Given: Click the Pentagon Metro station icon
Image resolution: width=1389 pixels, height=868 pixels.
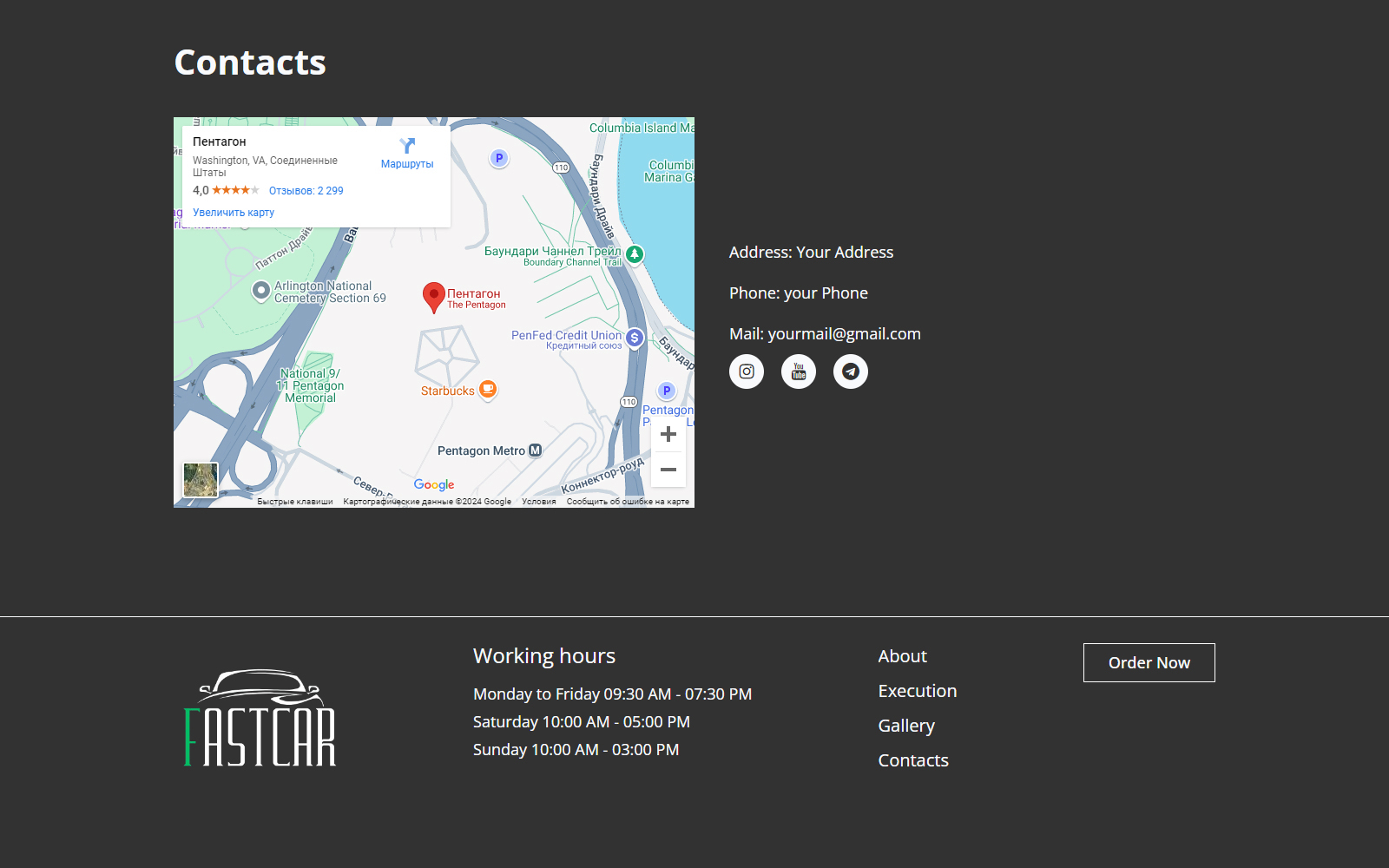Looking at the screenshot, I should point(536,450).
